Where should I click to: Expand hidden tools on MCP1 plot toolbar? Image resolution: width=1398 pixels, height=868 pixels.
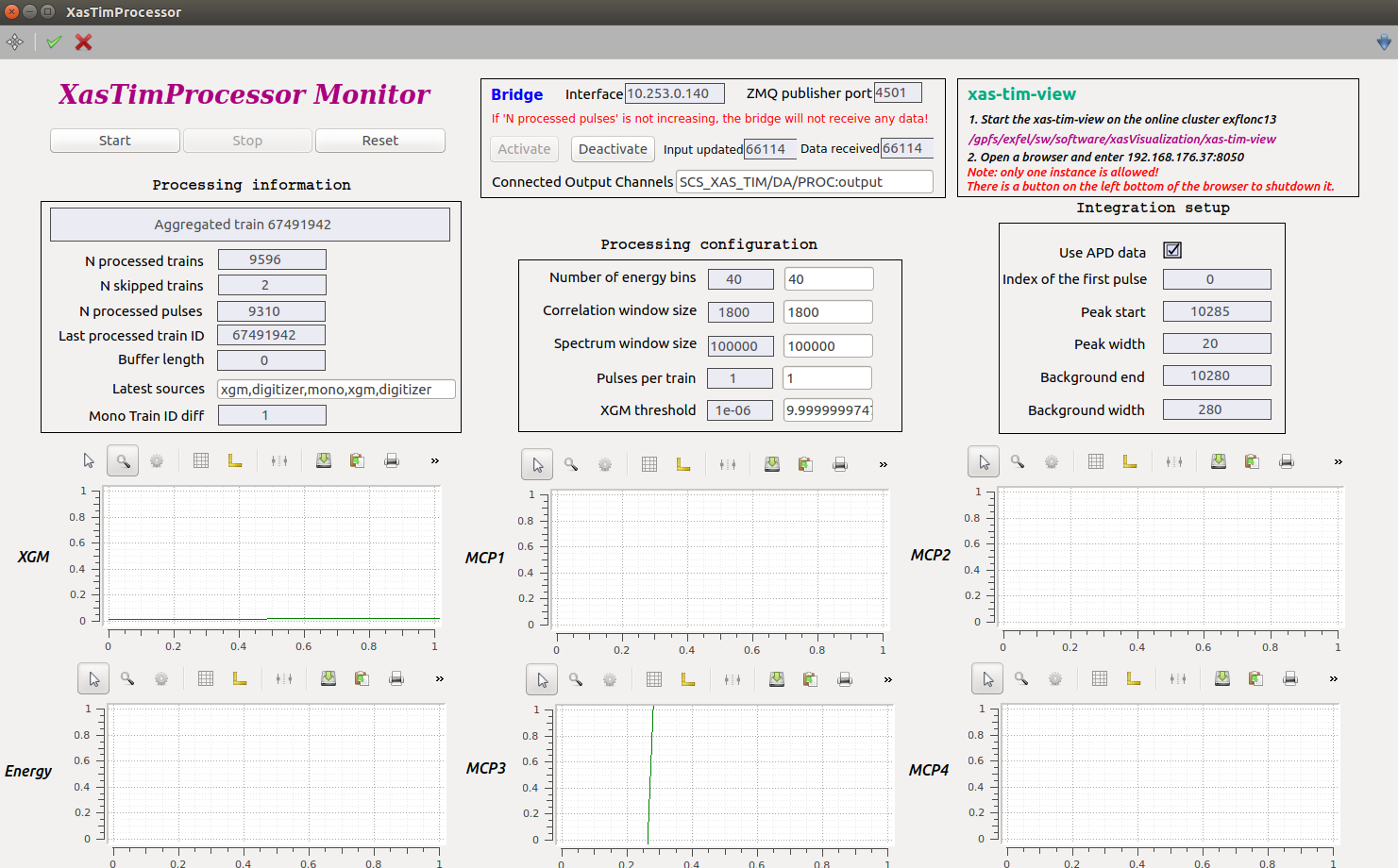coord(884,464)
